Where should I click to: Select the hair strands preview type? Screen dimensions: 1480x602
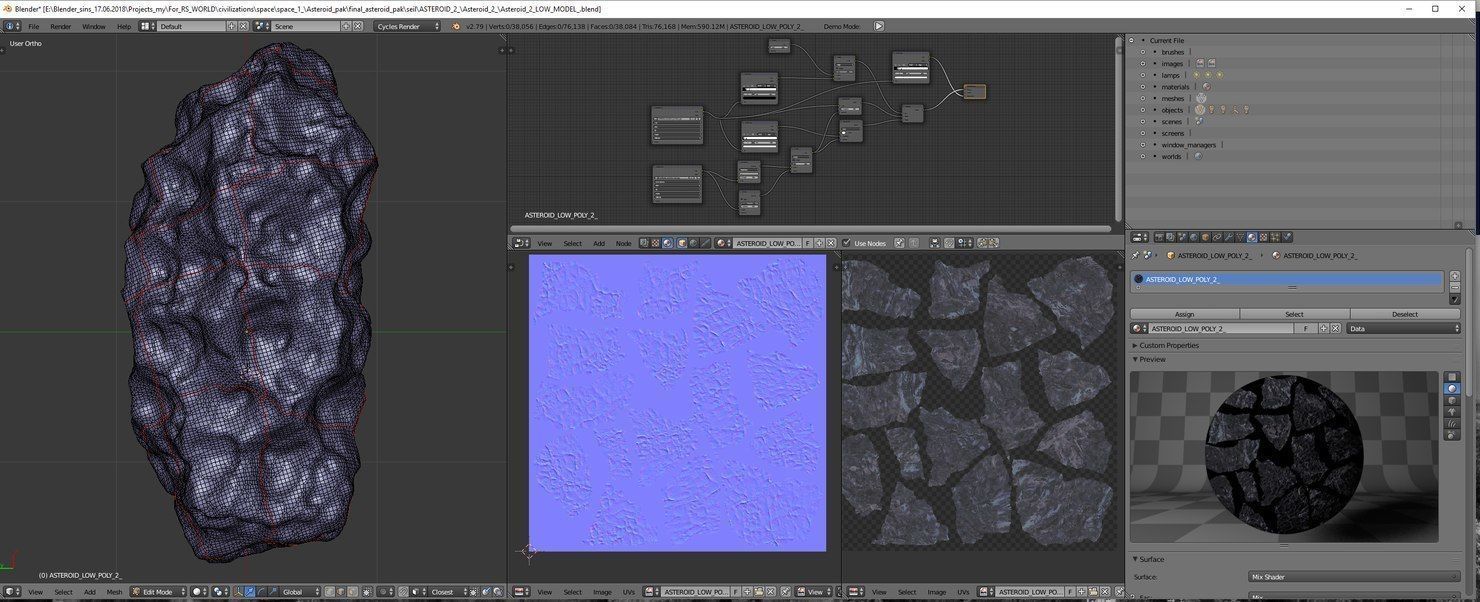[x=1452, y=423]
